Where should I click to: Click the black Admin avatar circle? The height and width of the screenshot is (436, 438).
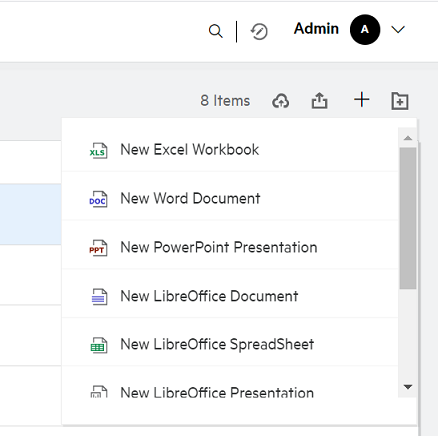tap(365, 30)
